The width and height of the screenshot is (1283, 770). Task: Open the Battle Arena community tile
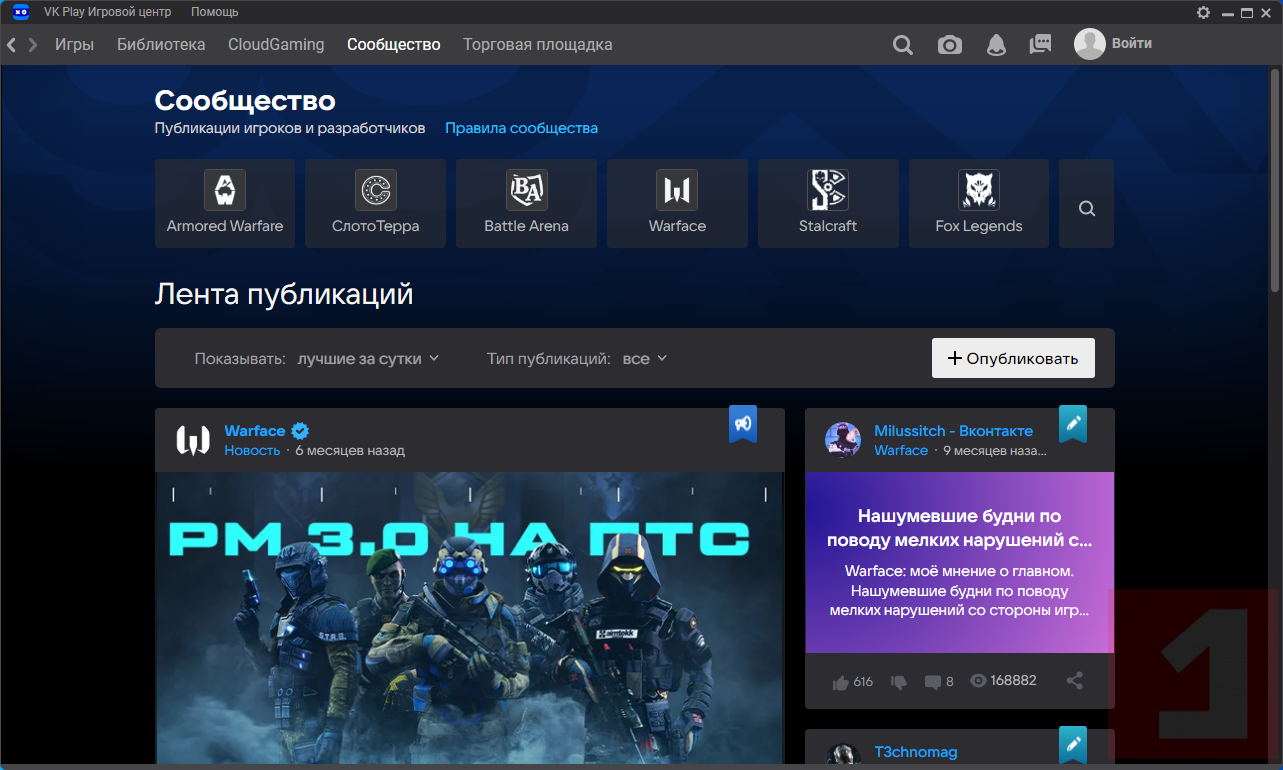click(x=526, y=203)
